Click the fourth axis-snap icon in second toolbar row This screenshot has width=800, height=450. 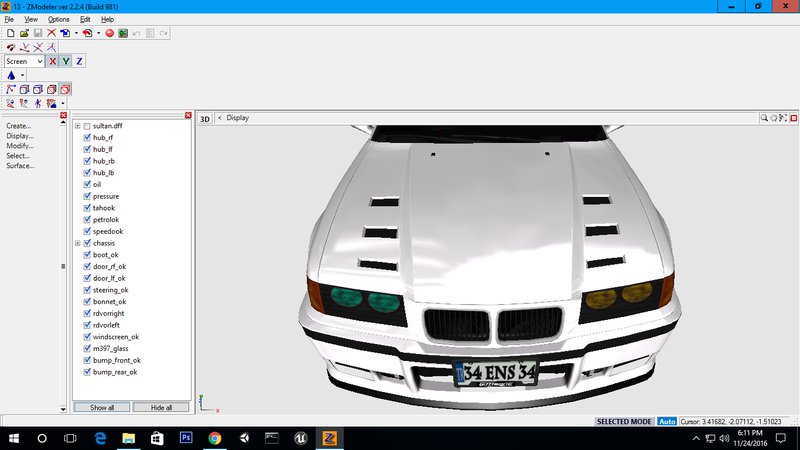click(52, 47)
